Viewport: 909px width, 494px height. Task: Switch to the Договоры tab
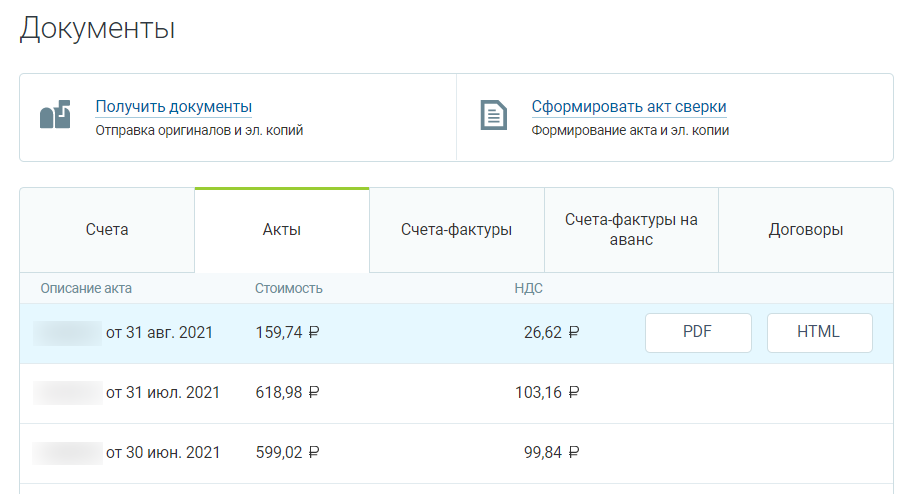(x=805, y=230)
